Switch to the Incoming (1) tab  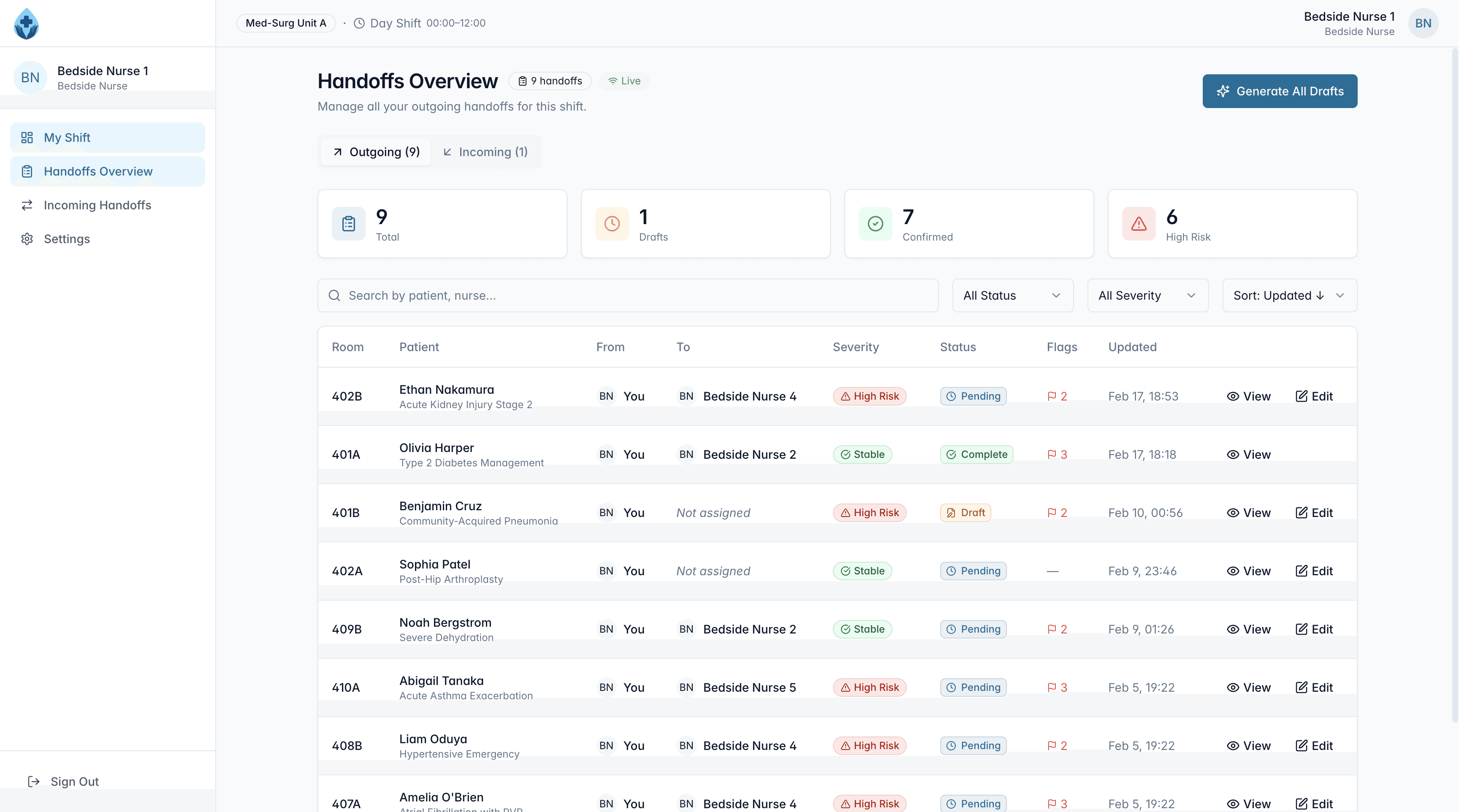pos(485,152)
